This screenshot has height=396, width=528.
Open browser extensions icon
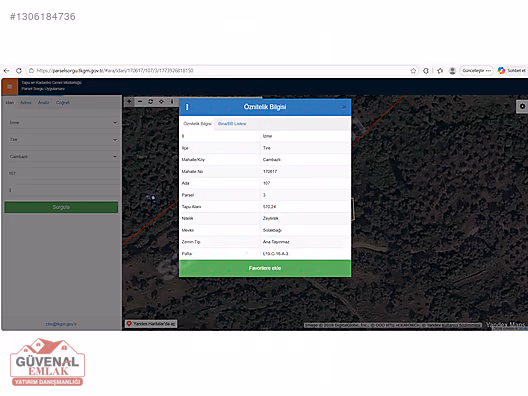coord(426,71)
